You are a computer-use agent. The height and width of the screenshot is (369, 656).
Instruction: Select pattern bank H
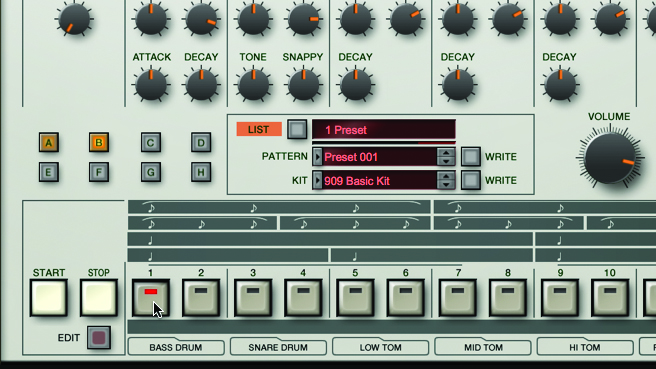click(201, 172)
